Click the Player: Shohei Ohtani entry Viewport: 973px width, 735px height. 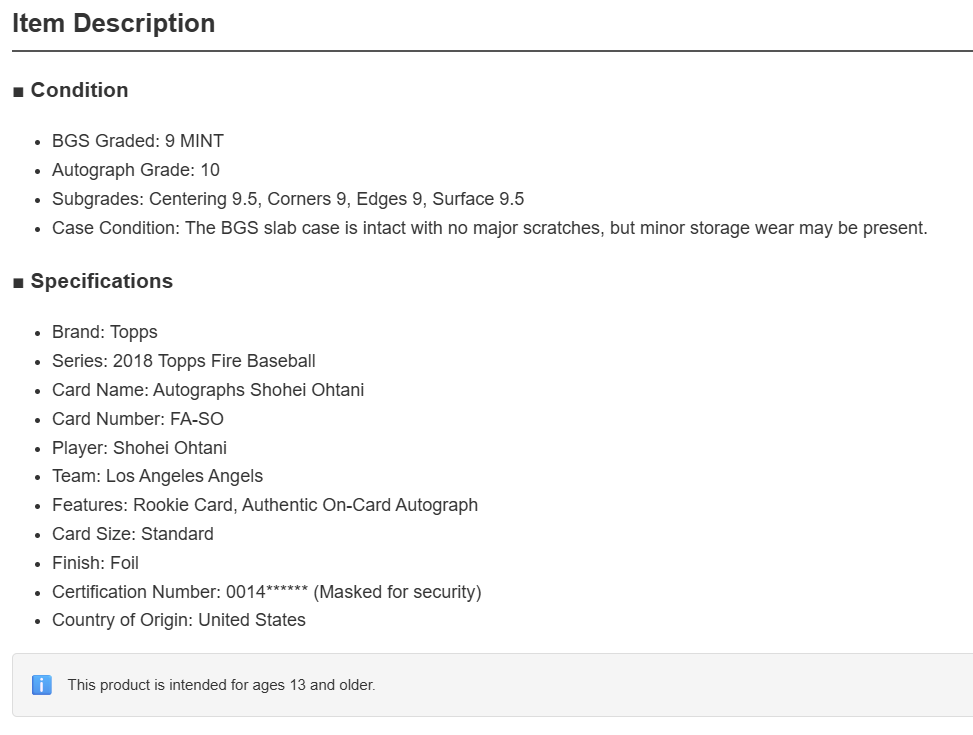(140, 448)
